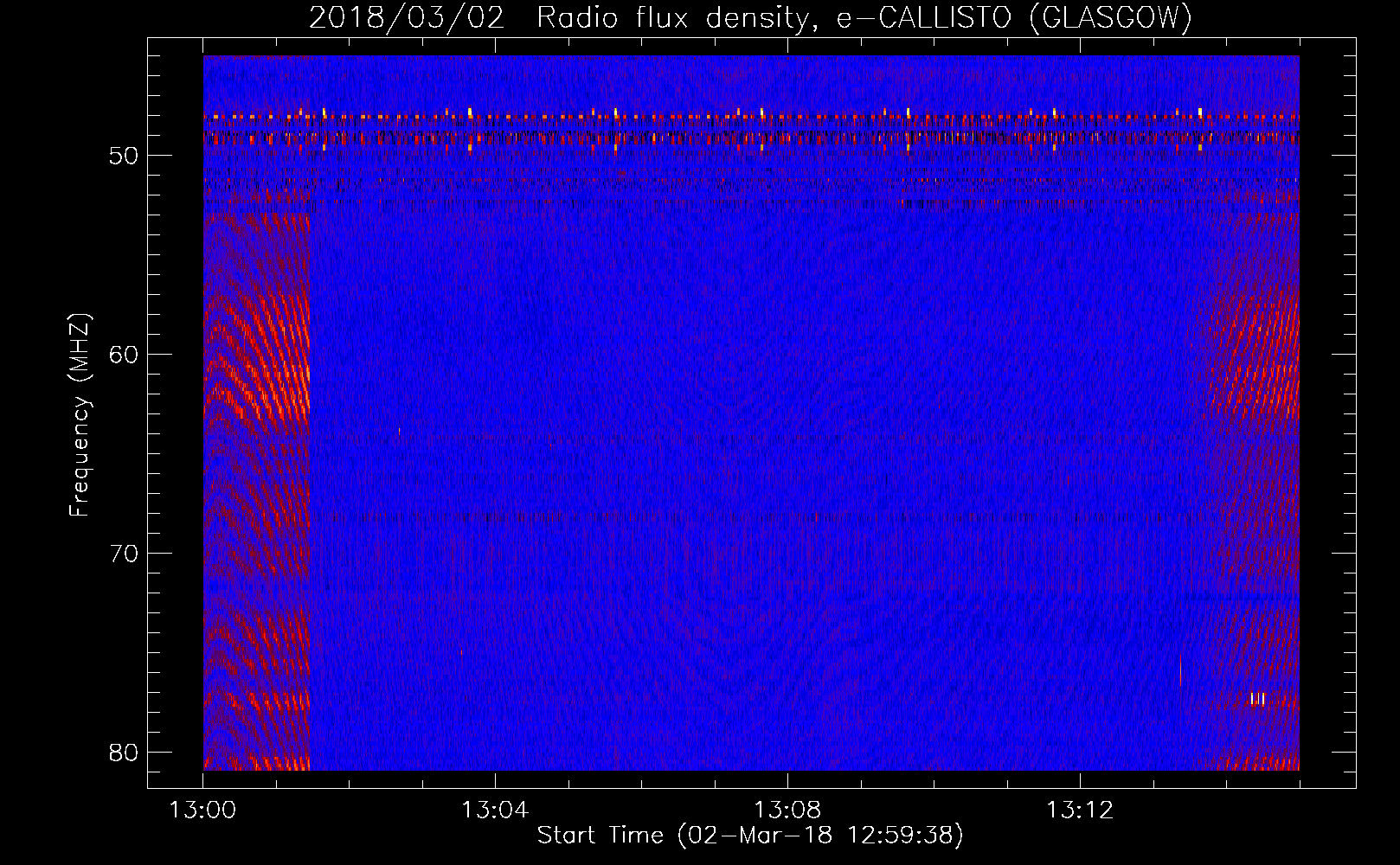Viewport: 1400px width, 865px height.
Task: Click the 50 frequency tick label
Action: point(124,156)
